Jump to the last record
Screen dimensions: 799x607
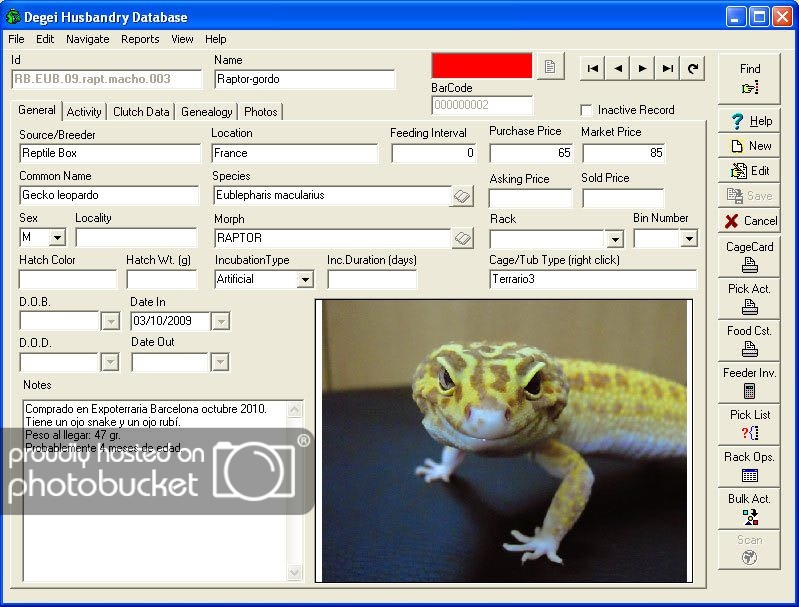pos(668,68)
